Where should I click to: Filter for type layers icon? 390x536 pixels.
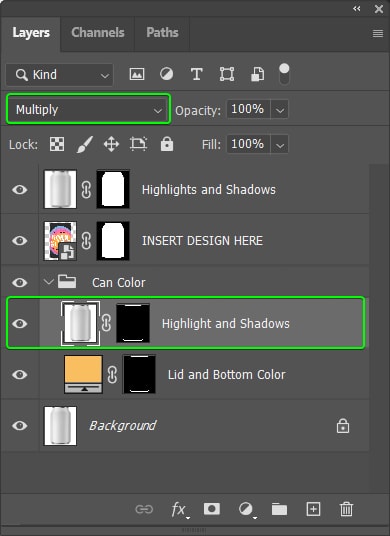pyautogui.click(x=197, y=74)
